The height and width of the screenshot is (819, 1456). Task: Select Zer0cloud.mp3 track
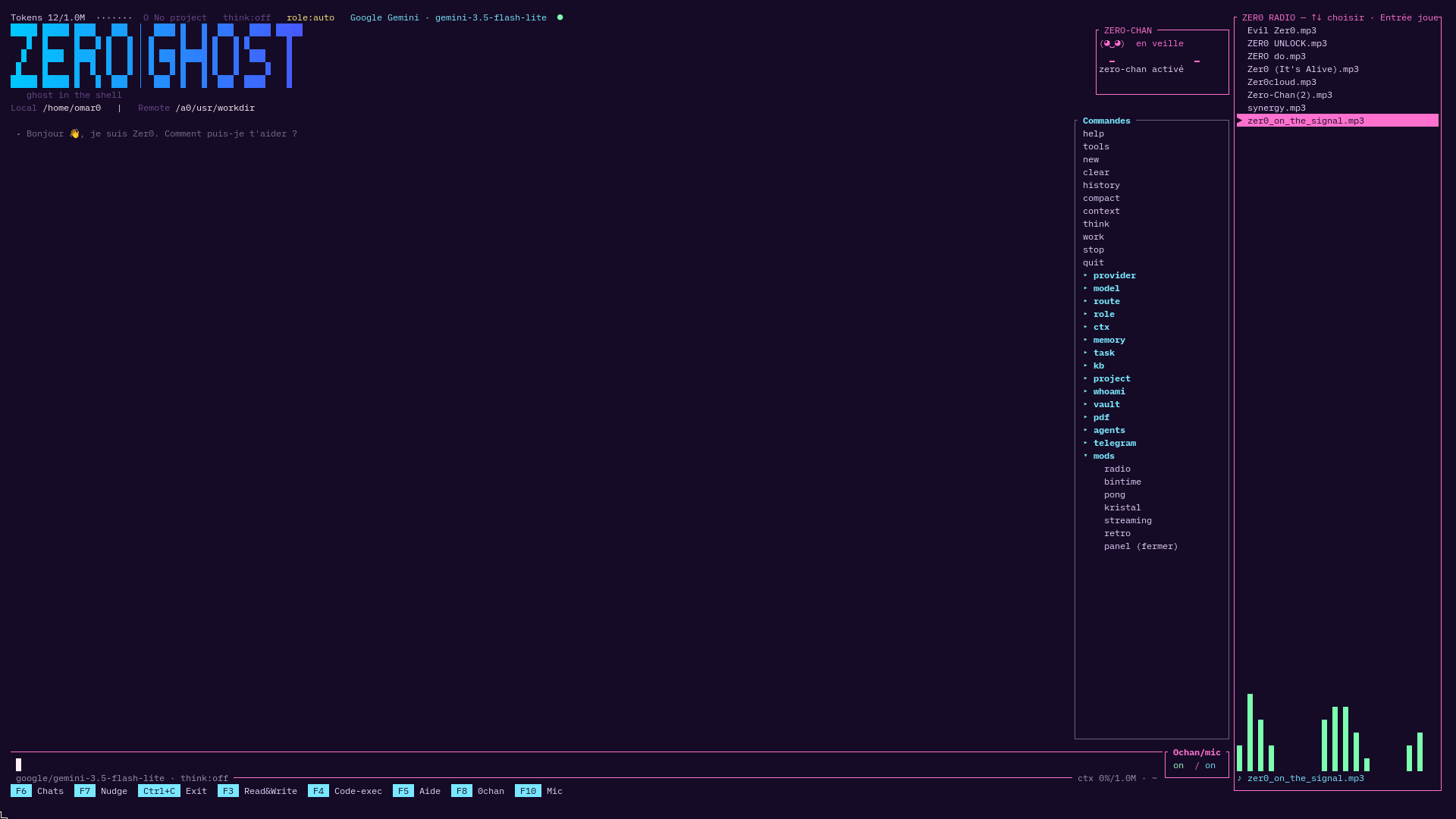click(x=1282, y=82)
